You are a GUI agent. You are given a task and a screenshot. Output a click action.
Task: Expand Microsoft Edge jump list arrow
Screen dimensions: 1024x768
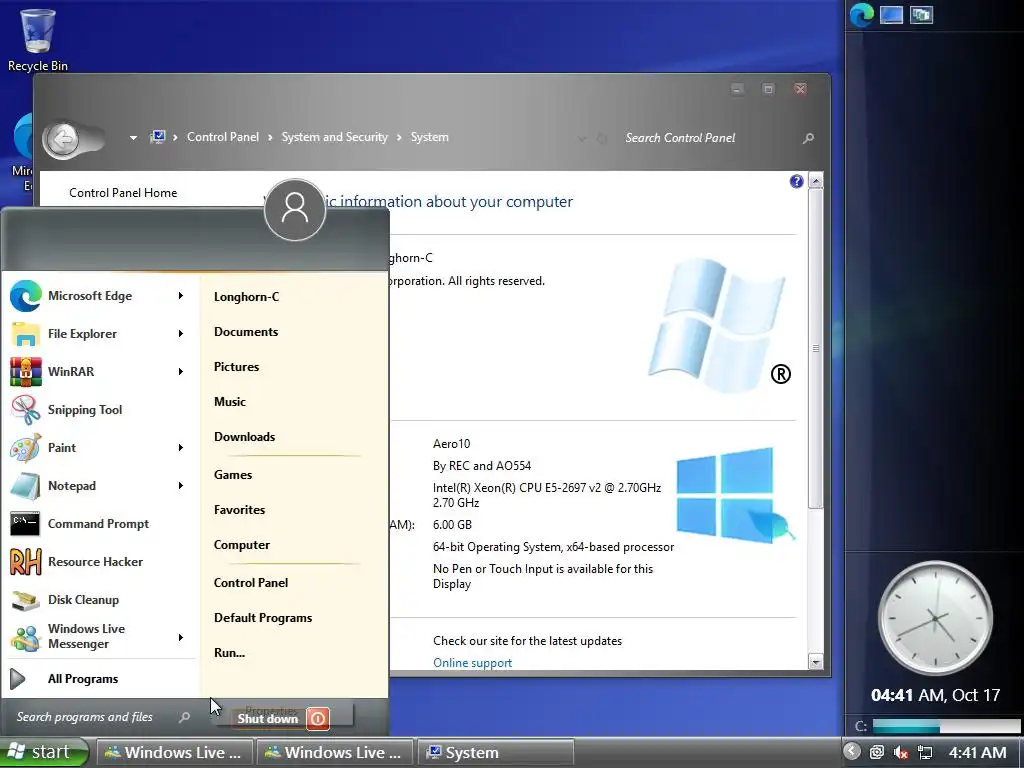point(181,296)
